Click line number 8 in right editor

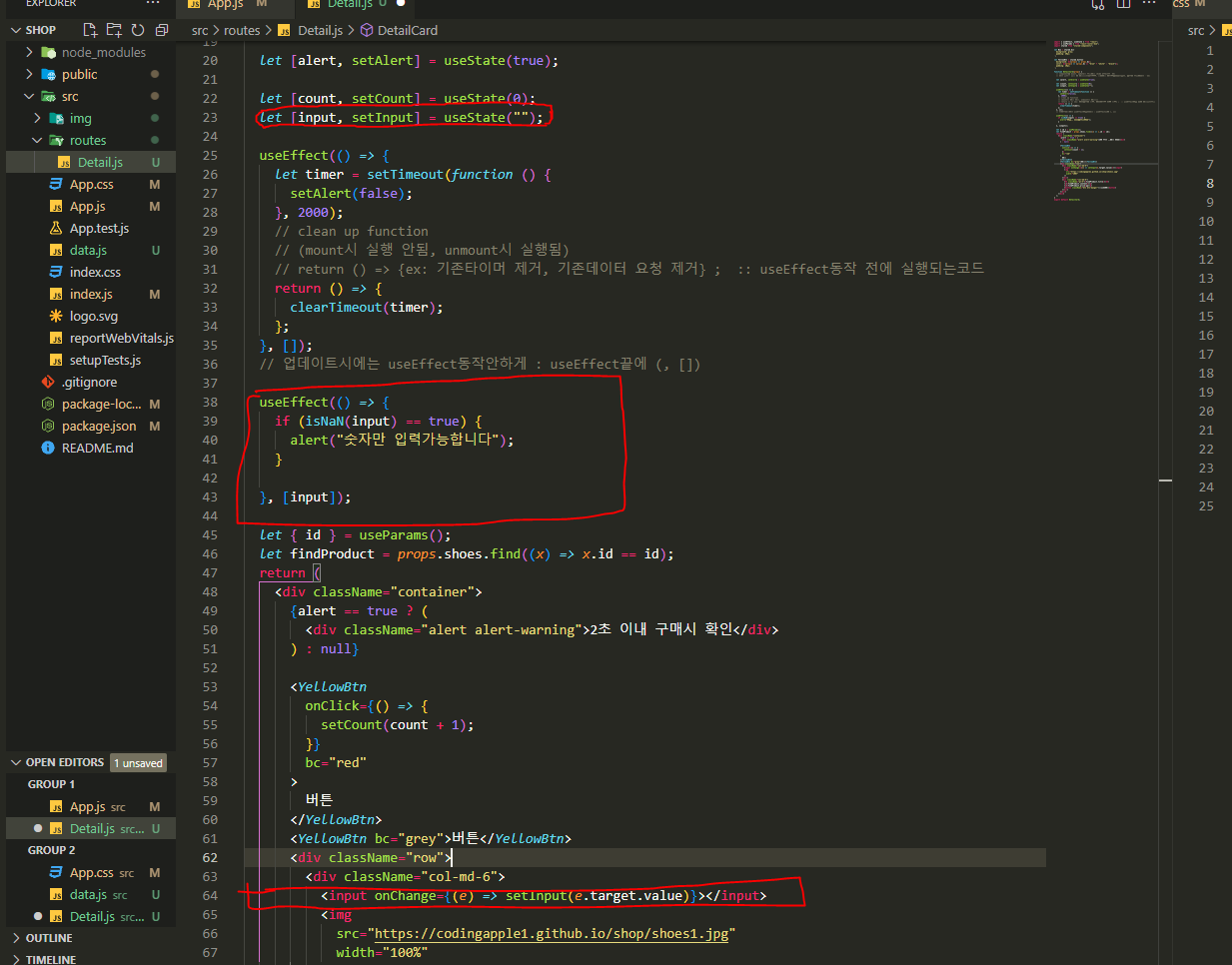tap(1210, 183)
